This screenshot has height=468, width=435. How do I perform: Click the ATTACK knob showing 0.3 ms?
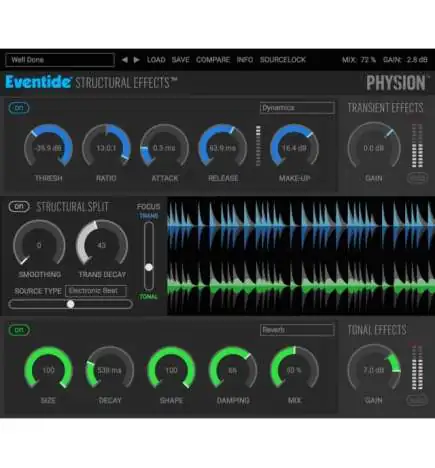click(x=164, y=146)
